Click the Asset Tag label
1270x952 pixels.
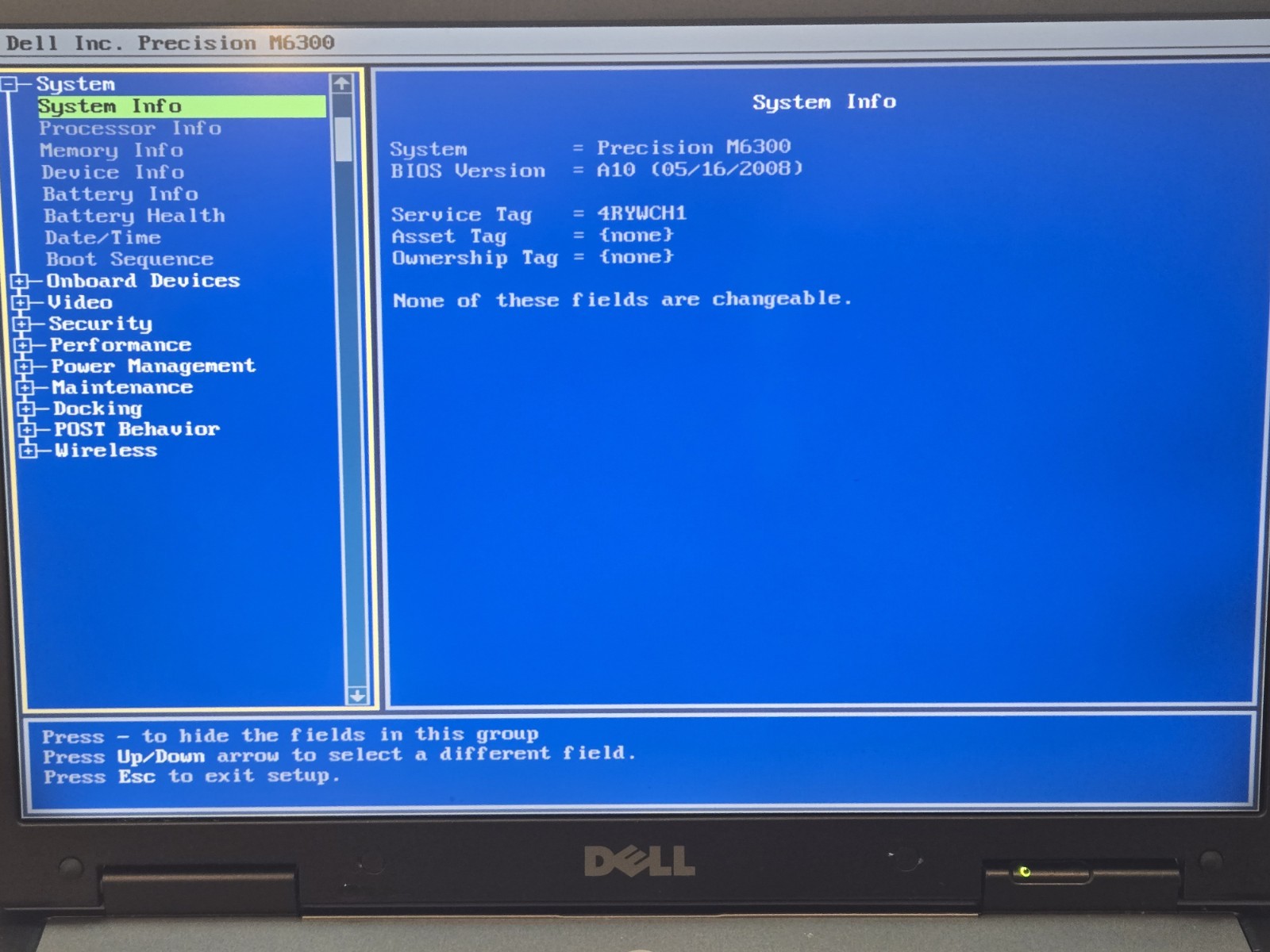(x=448, y=236)
